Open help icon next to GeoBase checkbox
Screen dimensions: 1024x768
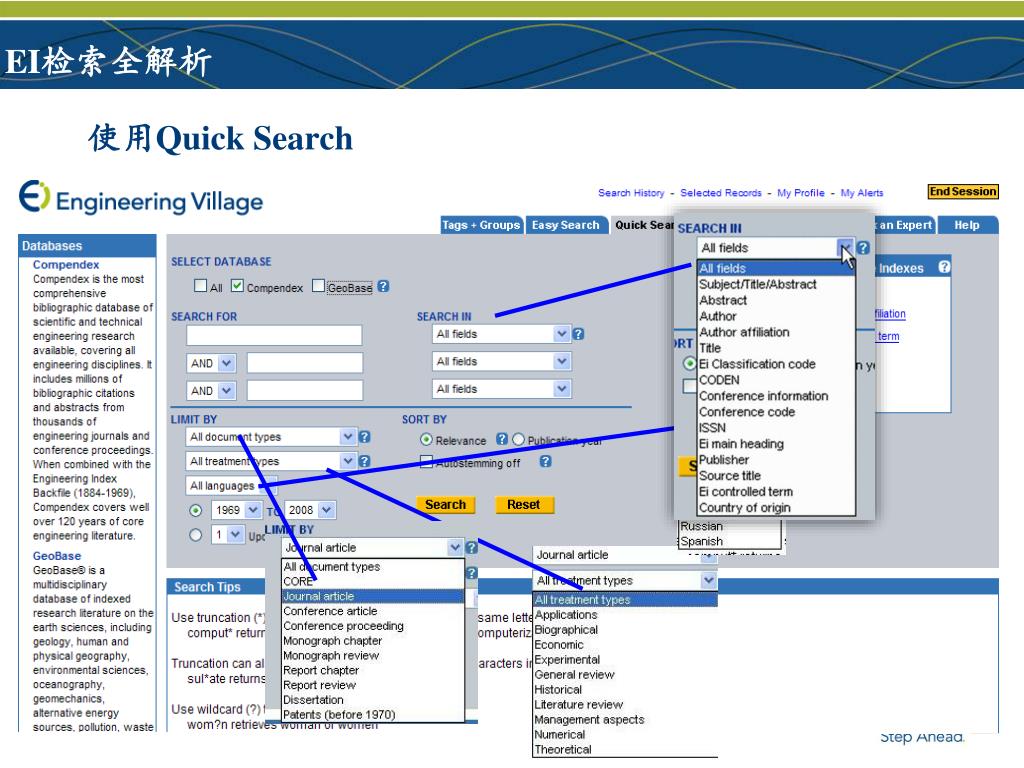pos(383,286)
